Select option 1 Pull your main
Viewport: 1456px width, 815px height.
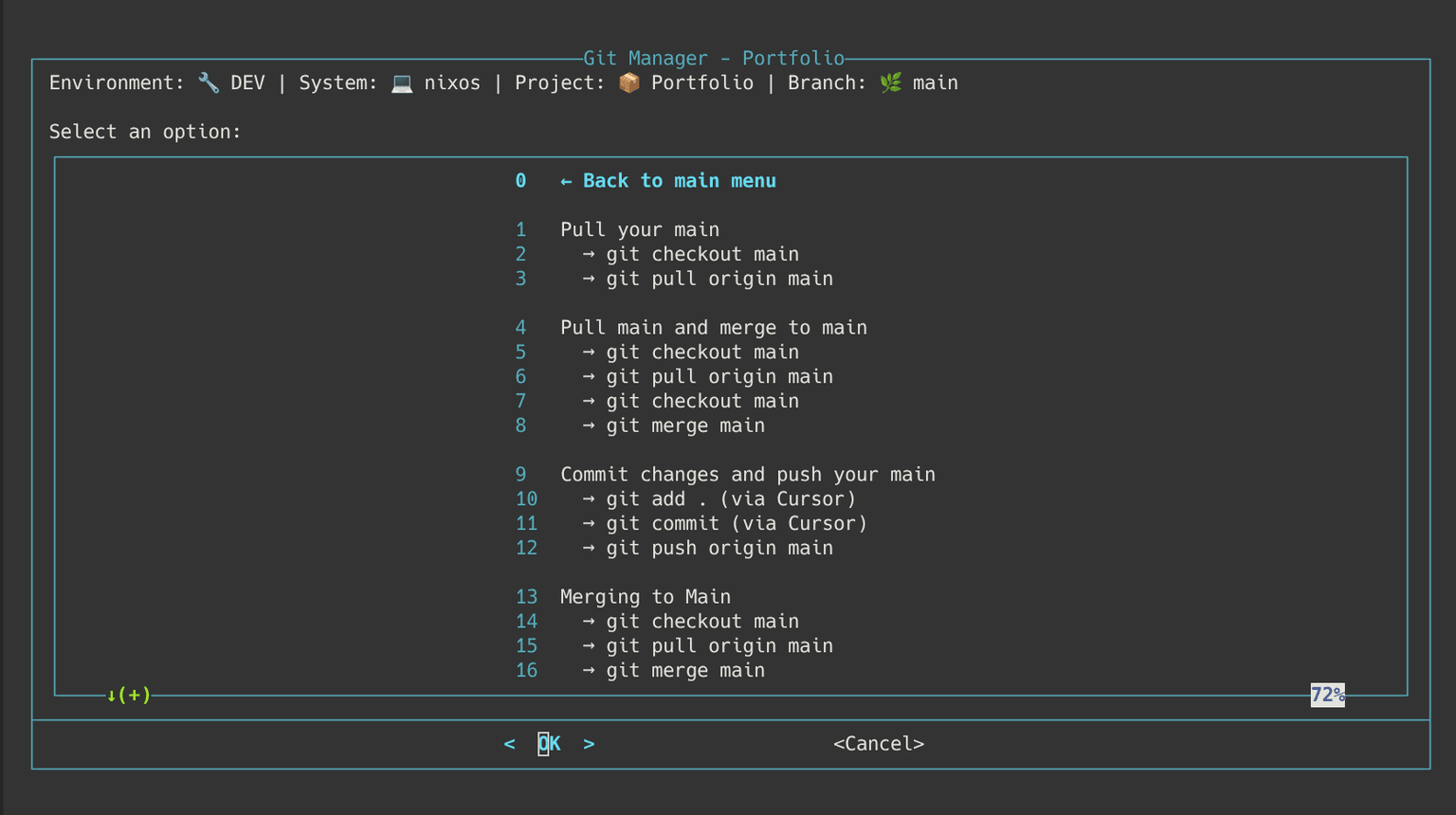tap(639, 230)
